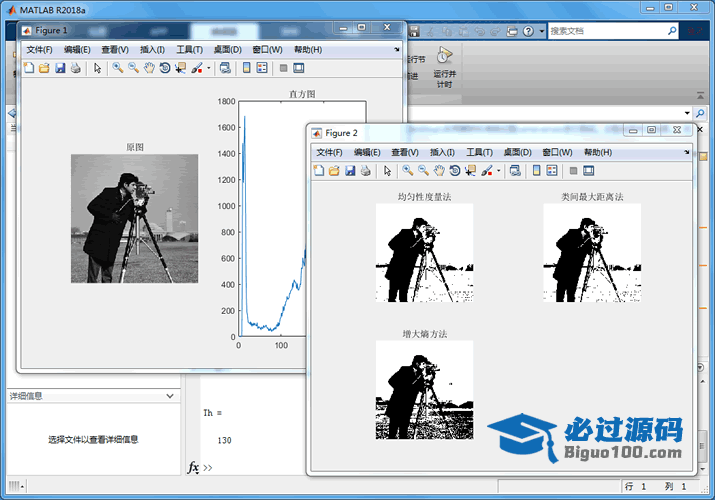This screenshot has width=715, height=500.
Task: Click Link Plot icon in Figure 2 toolbar
Action: point(515,170)
